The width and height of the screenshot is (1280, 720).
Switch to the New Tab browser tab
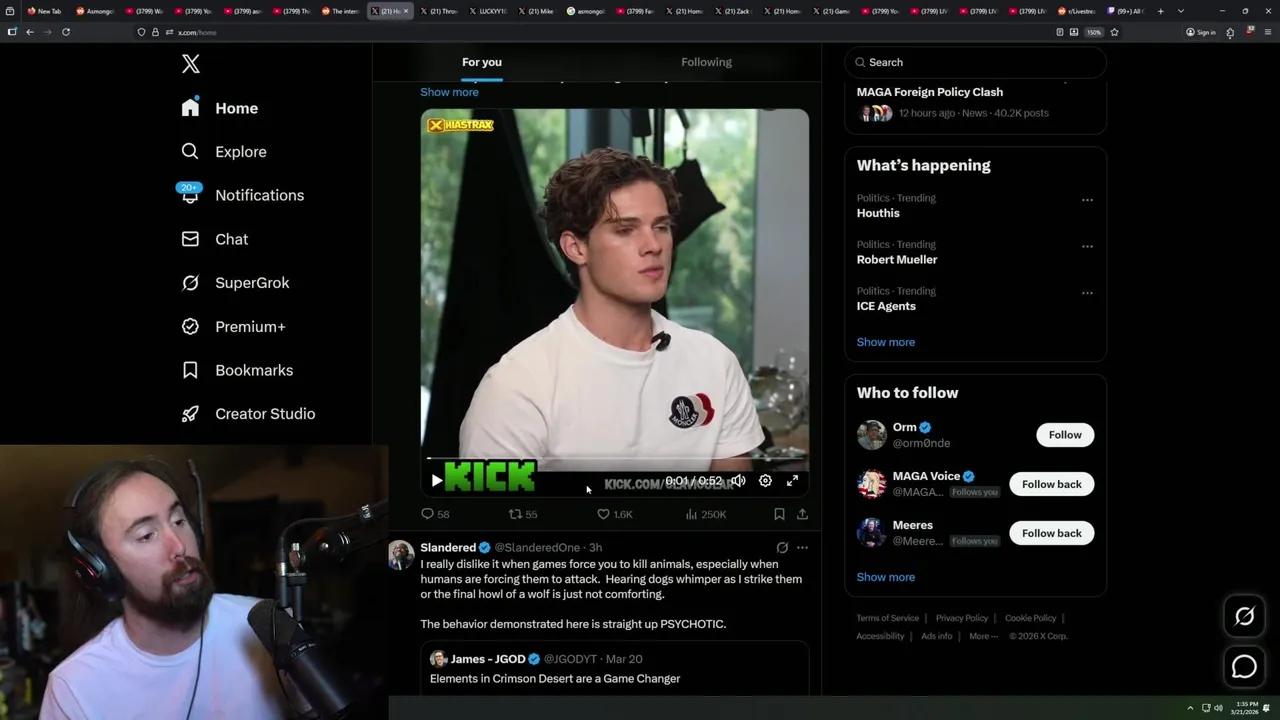45,11
